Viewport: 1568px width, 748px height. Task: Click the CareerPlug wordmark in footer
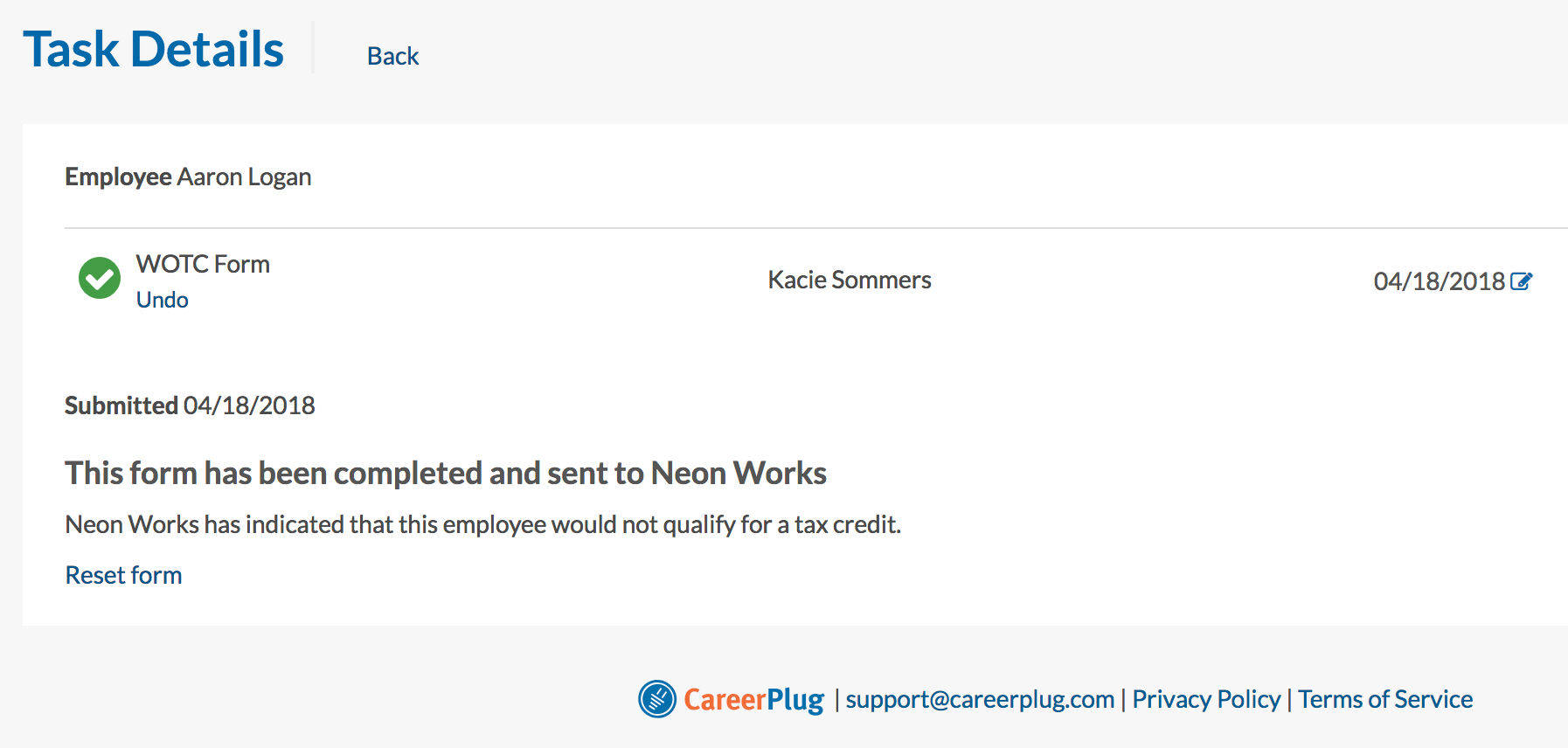coord(753,699)
